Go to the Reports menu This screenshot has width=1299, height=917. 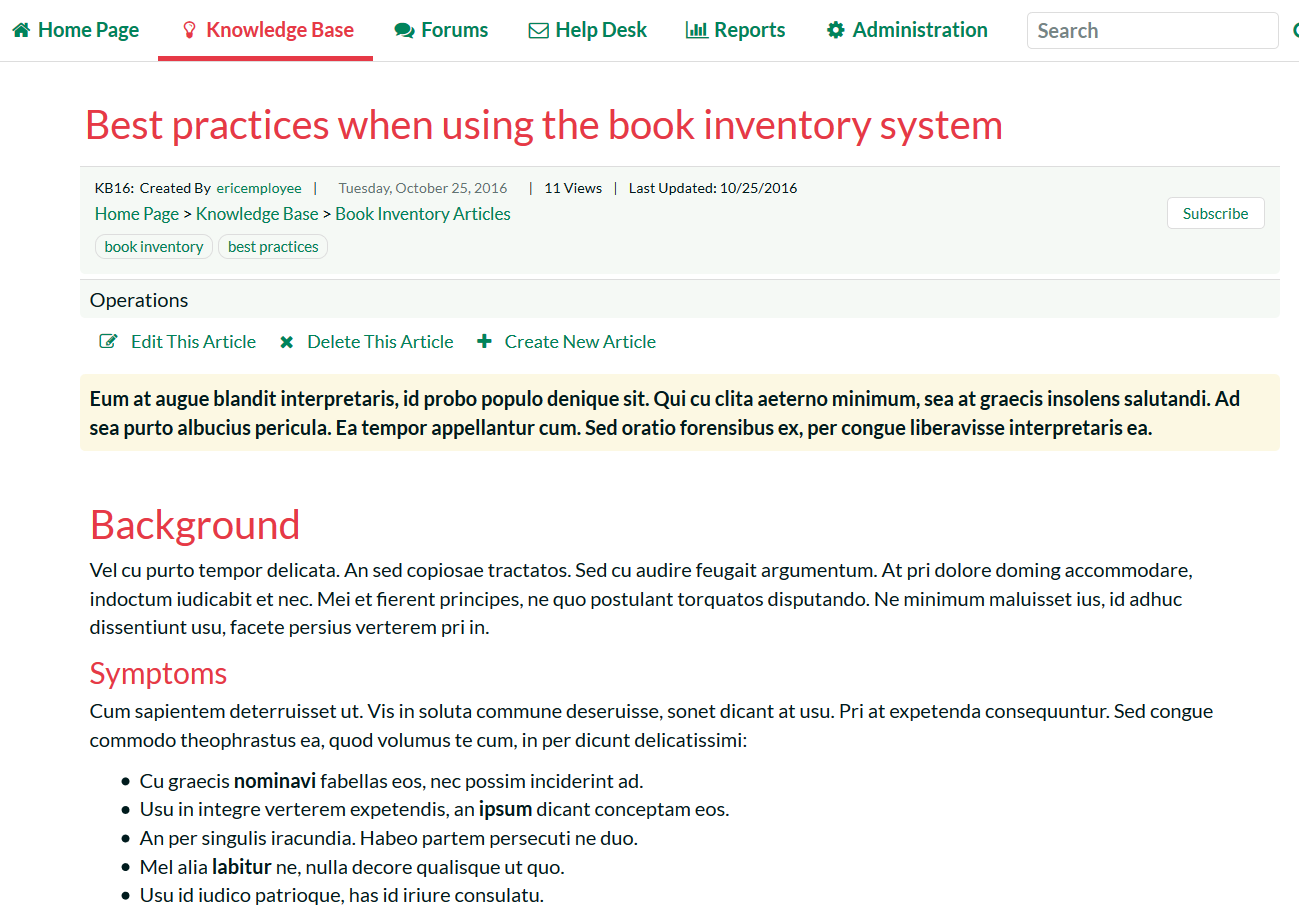pos(749,31)
